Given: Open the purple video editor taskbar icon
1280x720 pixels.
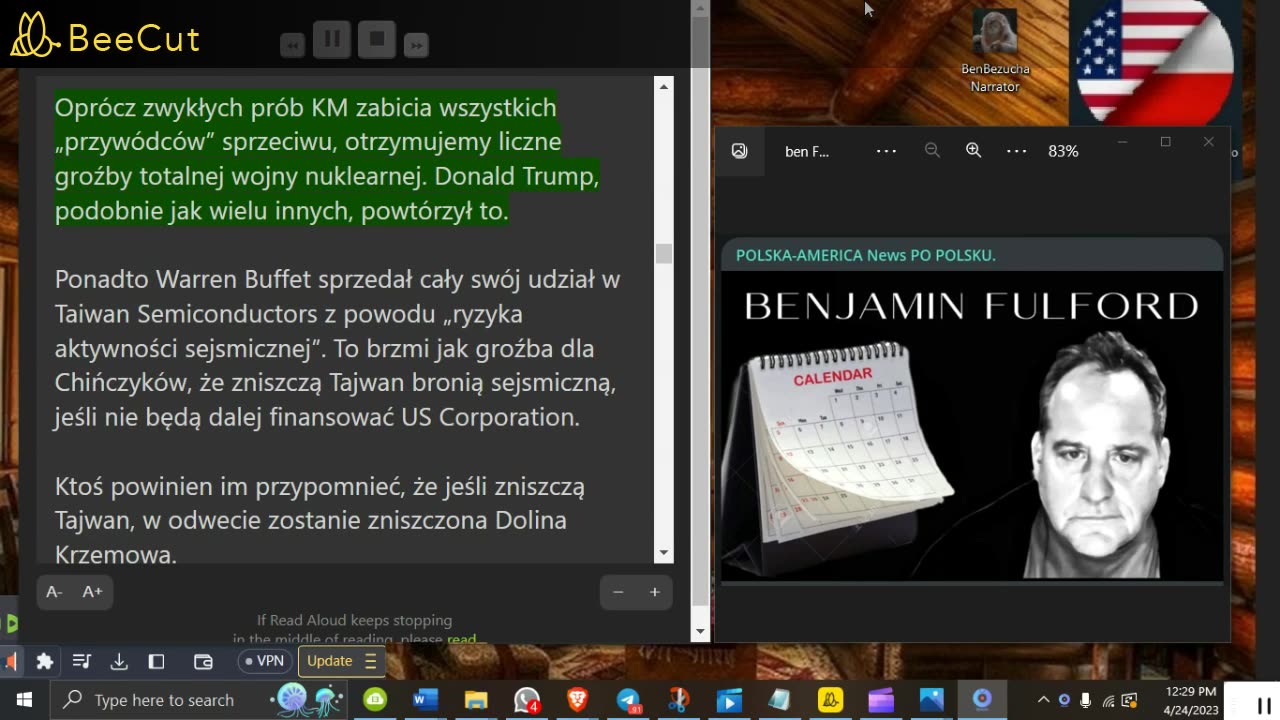Looking at the screenshot, I should click(881, 700).
